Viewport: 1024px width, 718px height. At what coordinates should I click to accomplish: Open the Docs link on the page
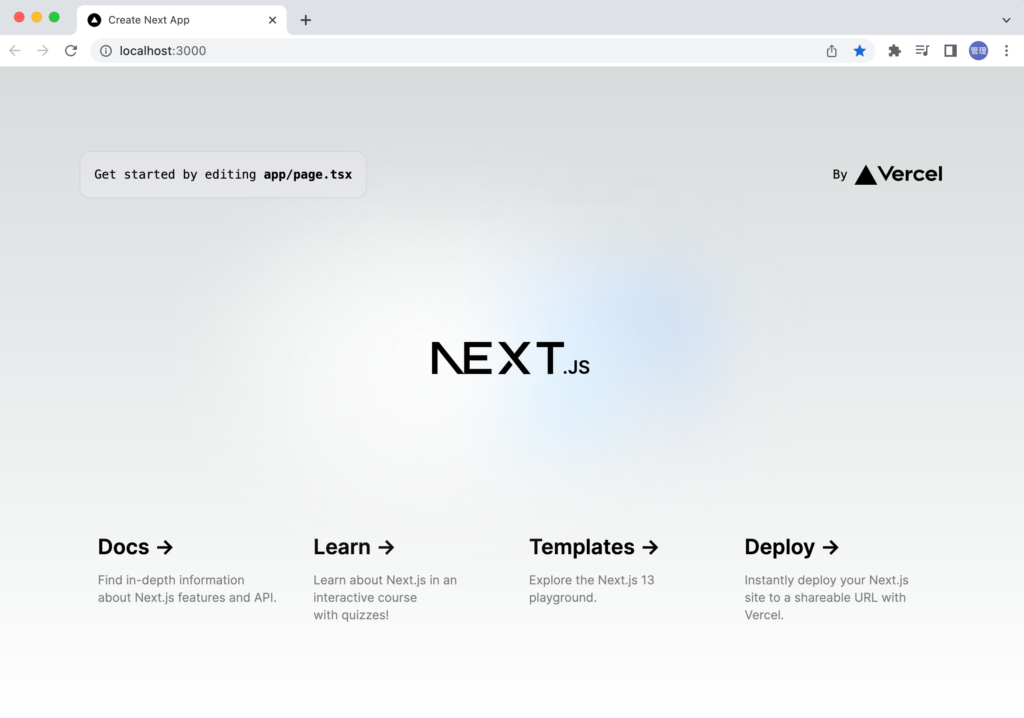coord(135,547)
